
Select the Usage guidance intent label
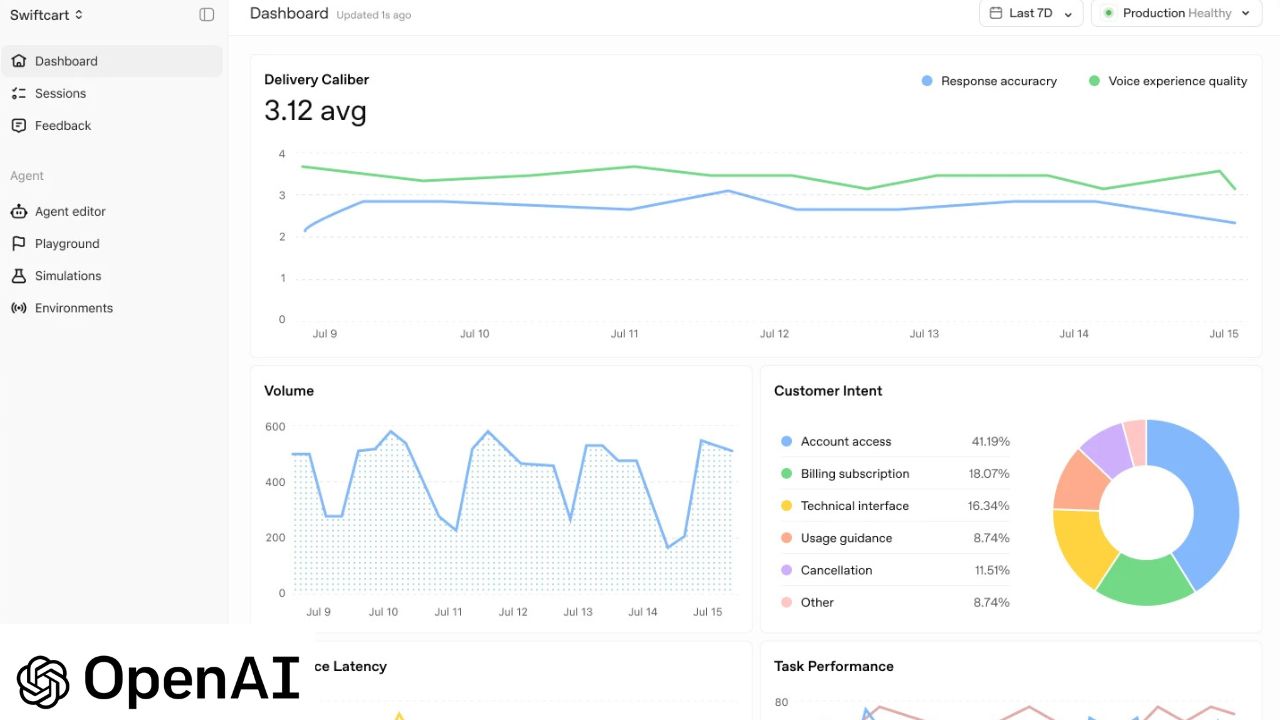click(846, 537)
